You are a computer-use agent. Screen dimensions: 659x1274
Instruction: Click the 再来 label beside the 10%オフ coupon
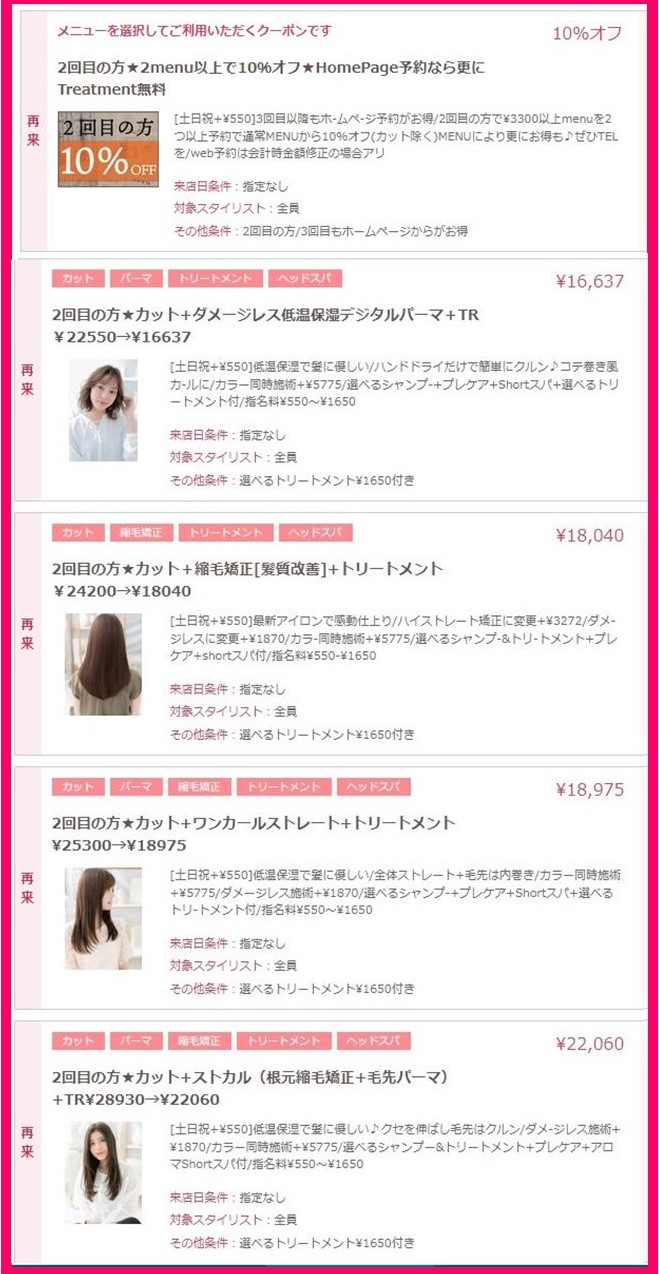(x=34, y=131)
